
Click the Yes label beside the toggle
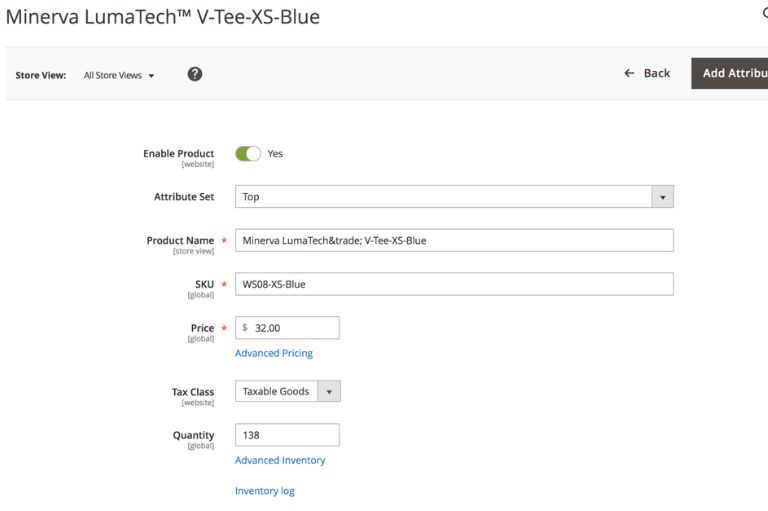click(275, 154)
